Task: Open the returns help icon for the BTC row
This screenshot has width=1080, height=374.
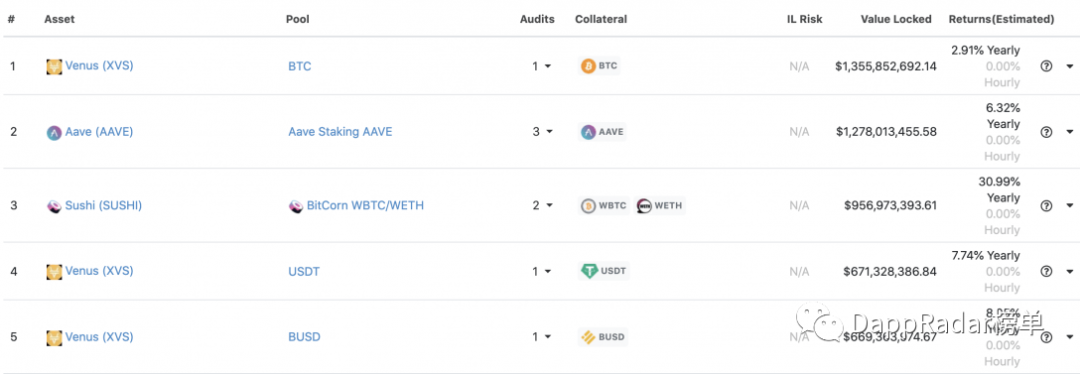Action: [x=1046, y=66]
